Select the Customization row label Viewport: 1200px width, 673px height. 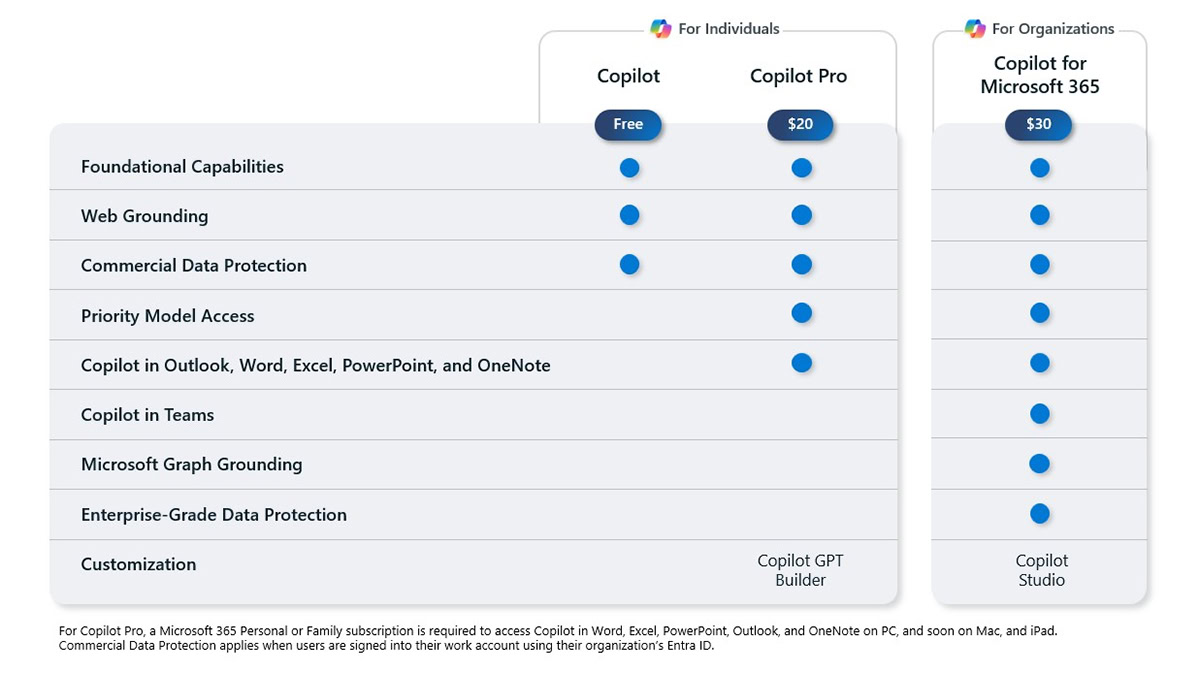pos(138,564)
